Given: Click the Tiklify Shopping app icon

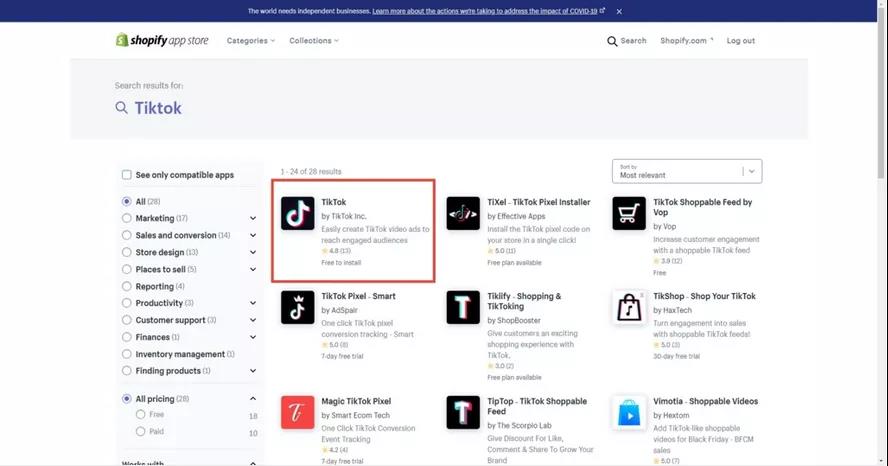Looking at the screenshot, I should (x=464, y=307).
